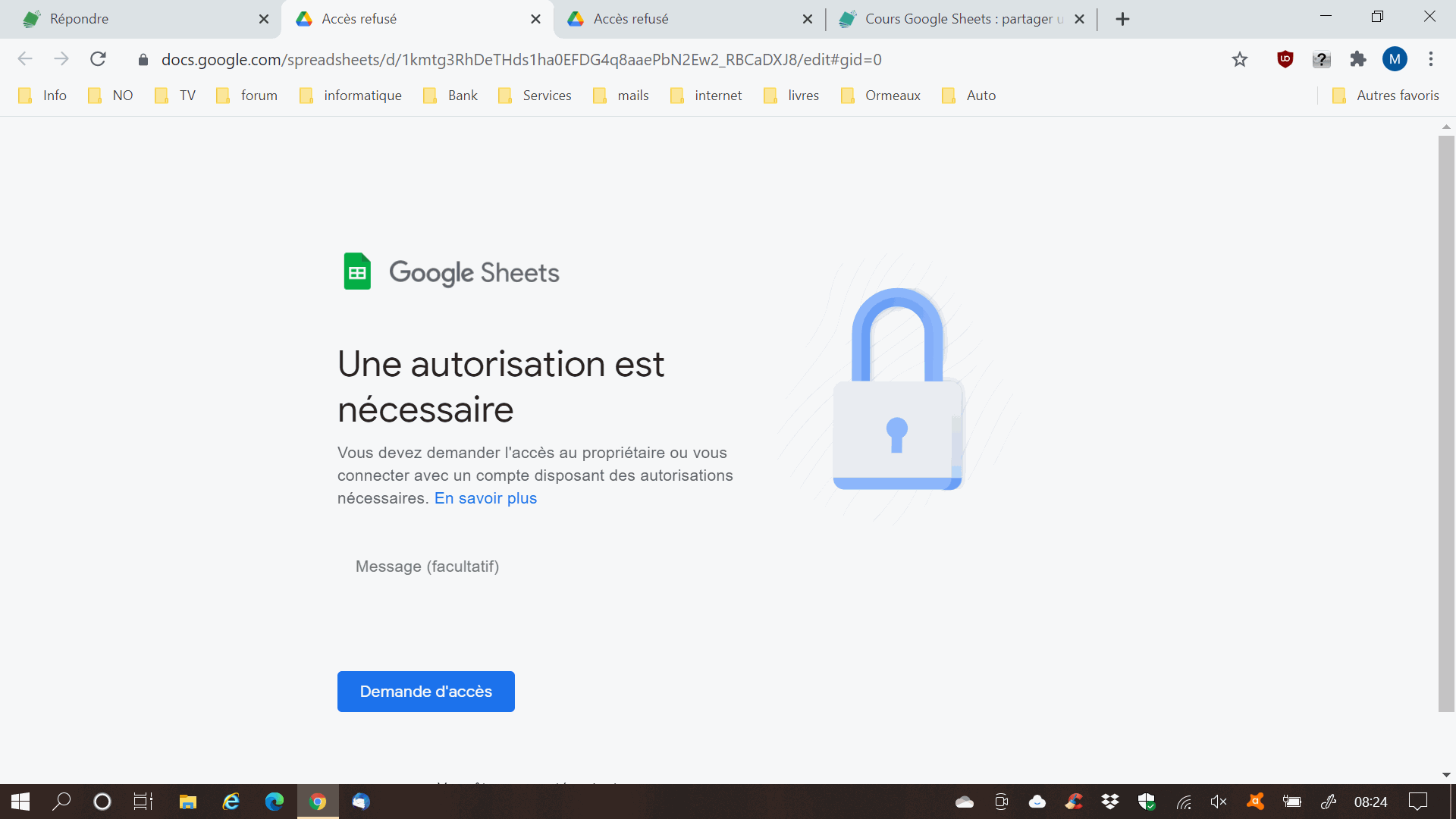Open the Dropbox tray icon

point(1110,802)
